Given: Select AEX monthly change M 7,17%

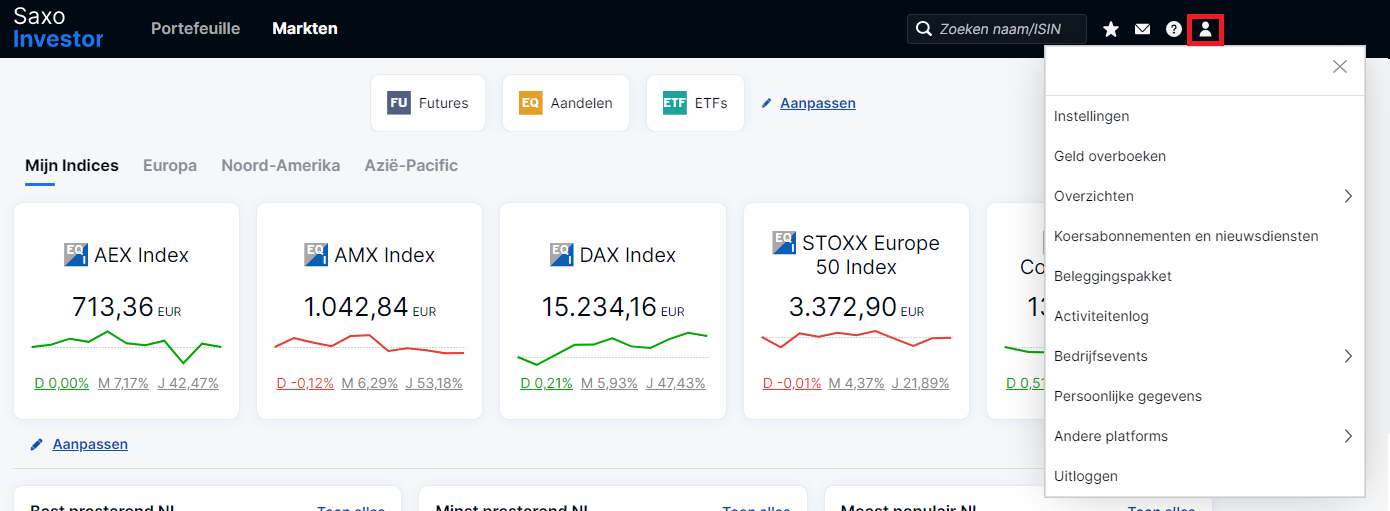Looking at the screenshot, I should pyautogui.click(x=123, y=383).
